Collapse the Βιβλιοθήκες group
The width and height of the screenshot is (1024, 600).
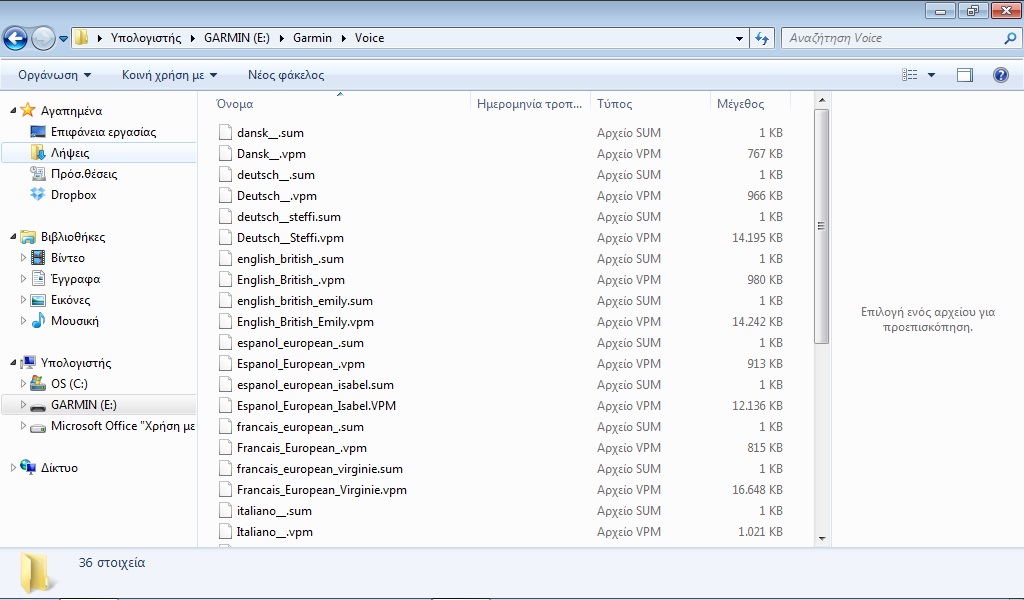click(x=13, y=237)
